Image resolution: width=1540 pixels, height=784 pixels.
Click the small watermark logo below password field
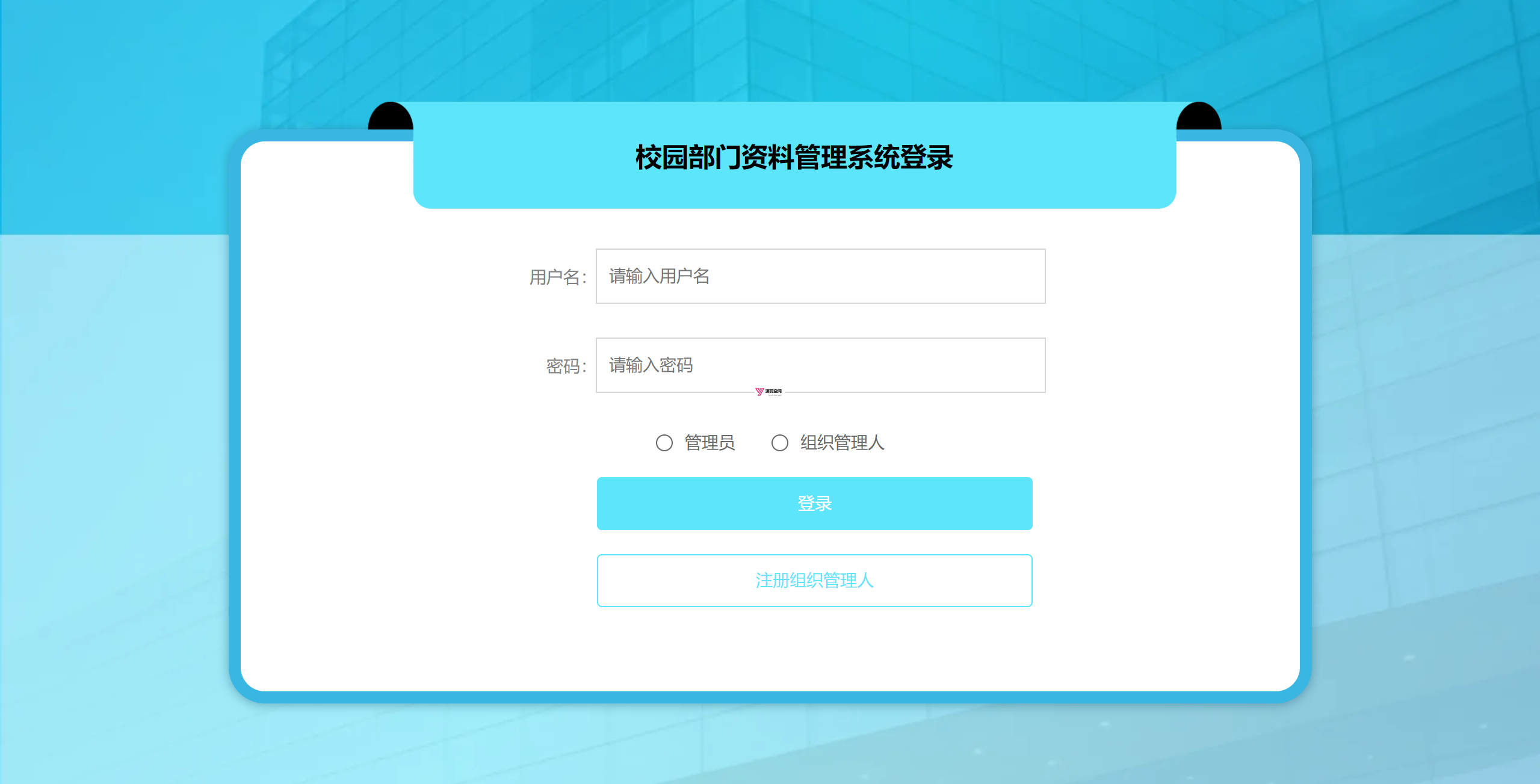click(768, 392)
